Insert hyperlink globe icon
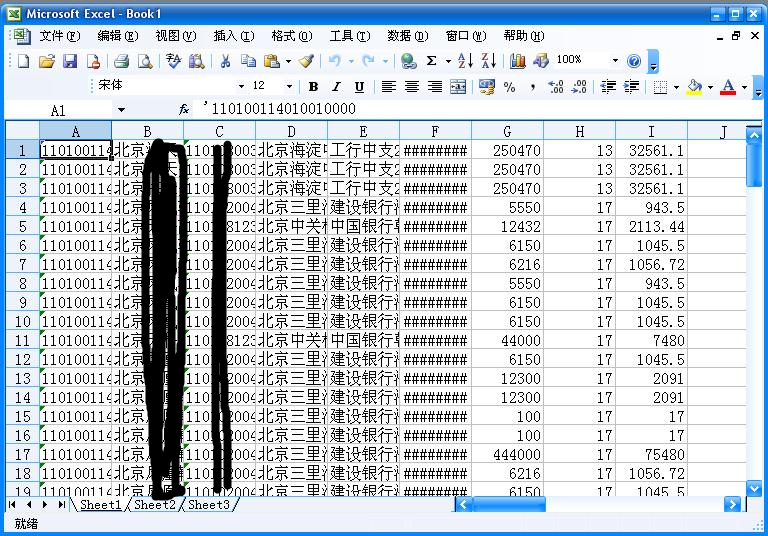 (408, 61)
